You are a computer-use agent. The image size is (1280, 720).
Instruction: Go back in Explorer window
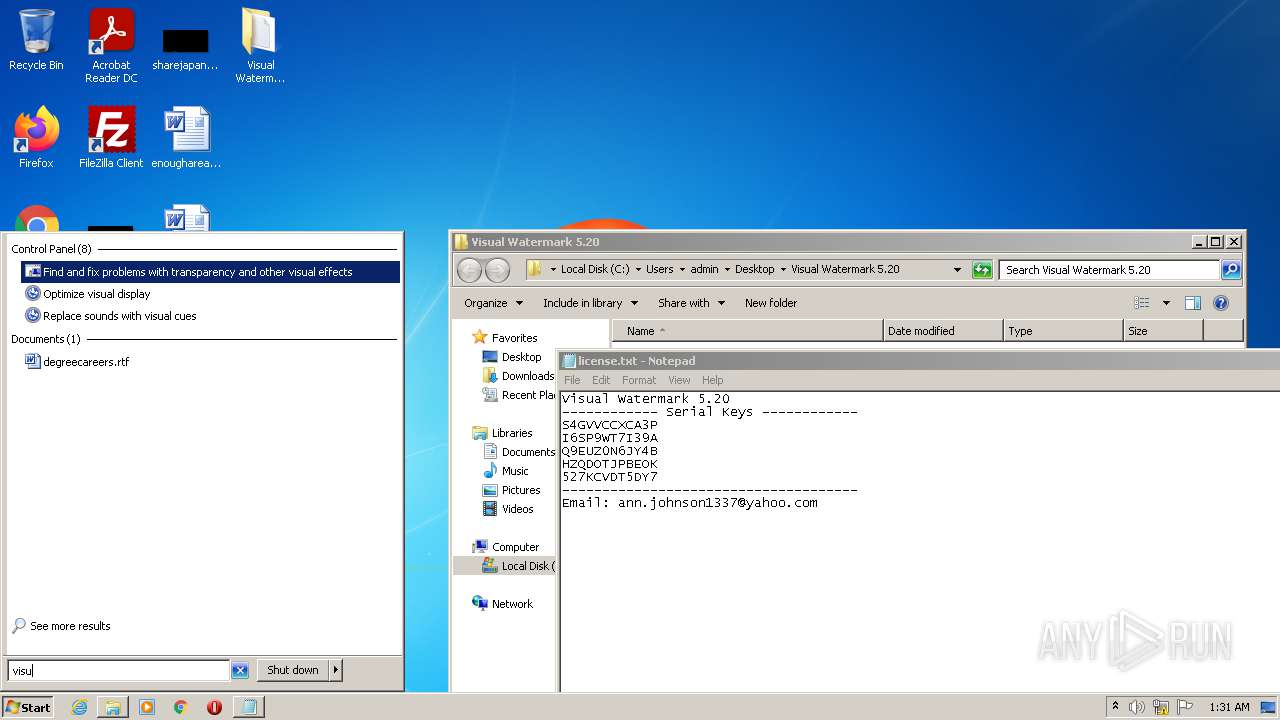[x=469, y=270]
